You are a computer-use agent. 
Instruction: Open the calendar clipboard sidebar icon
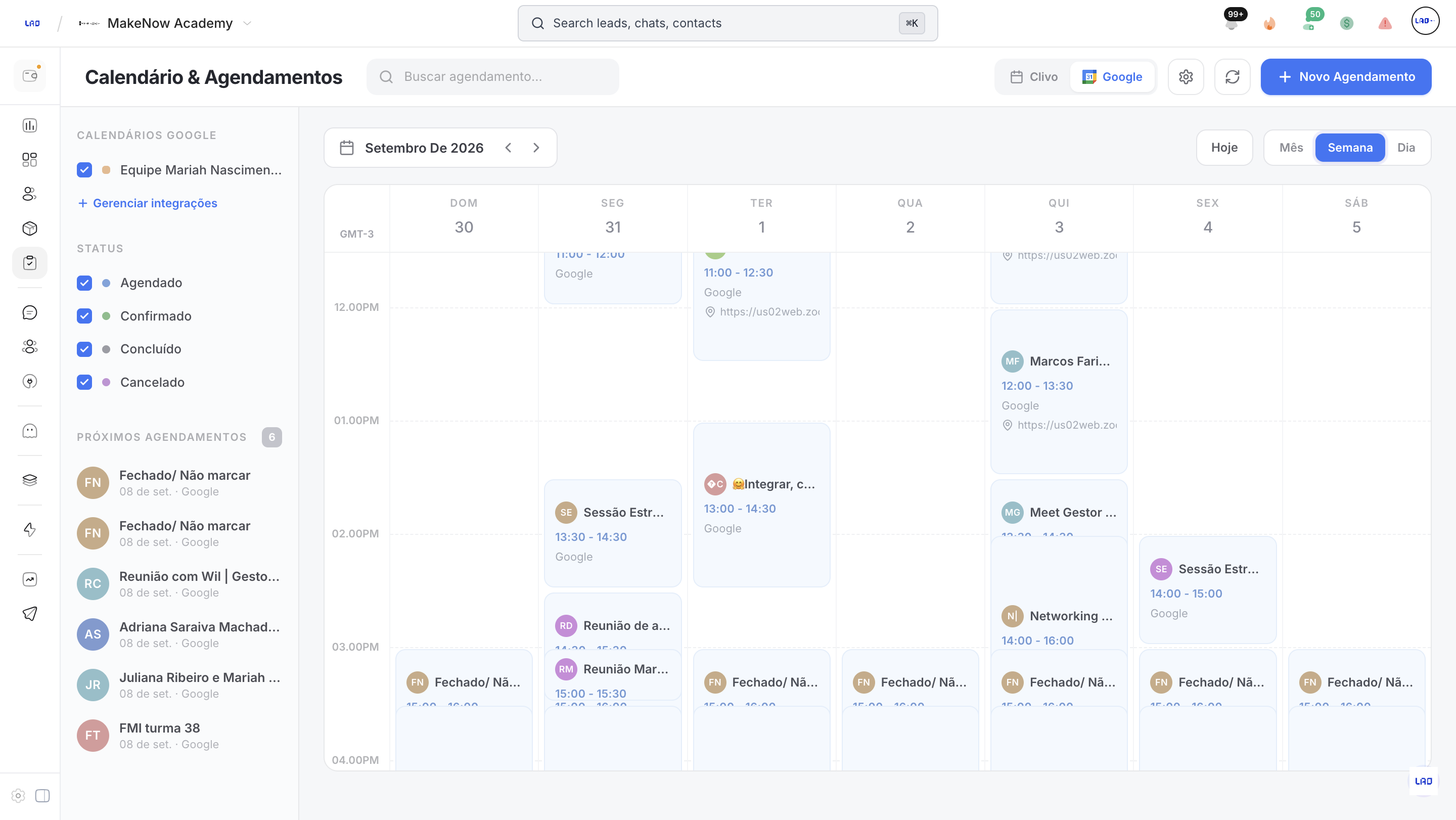30,263
